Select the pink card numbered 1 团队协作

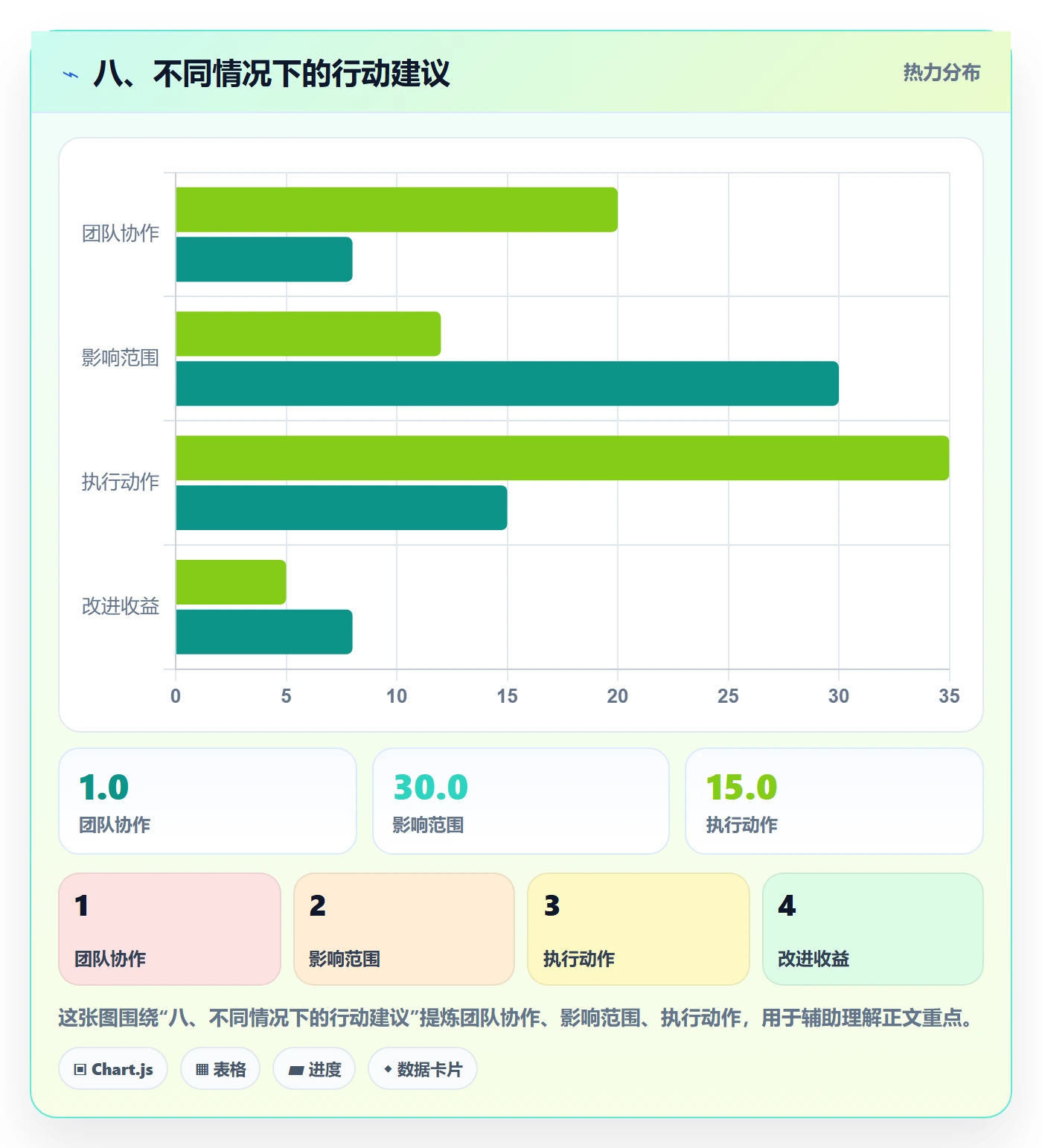[170, 929]
